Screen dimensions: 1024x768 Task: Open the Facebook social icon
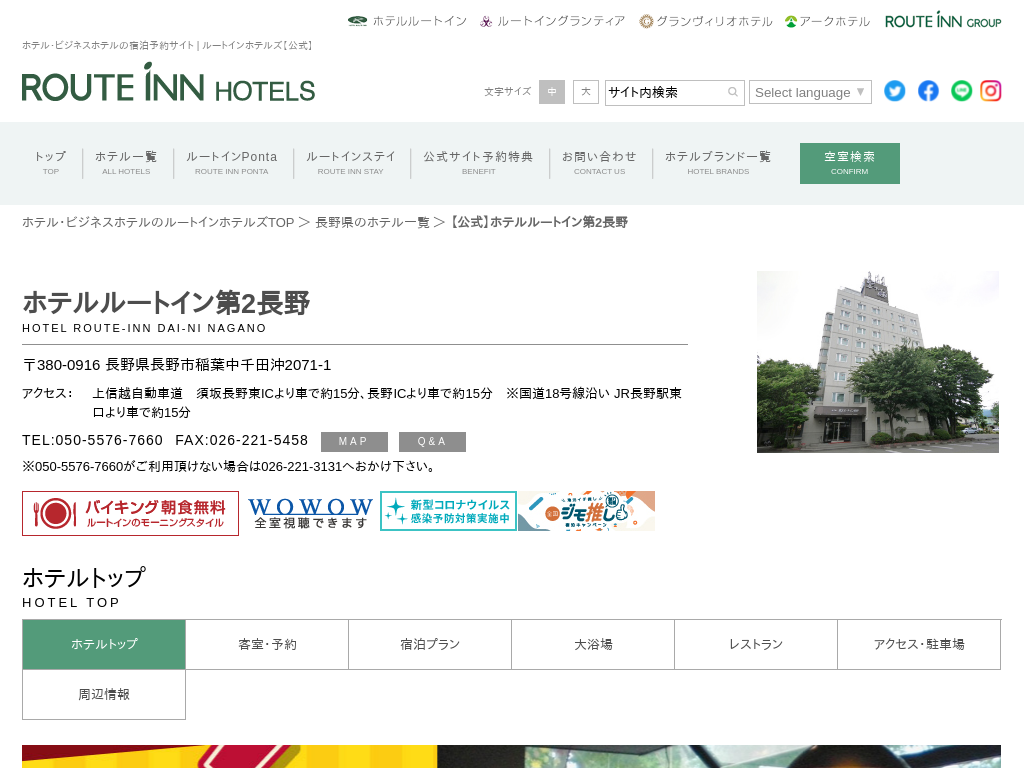tap(928, 91)
